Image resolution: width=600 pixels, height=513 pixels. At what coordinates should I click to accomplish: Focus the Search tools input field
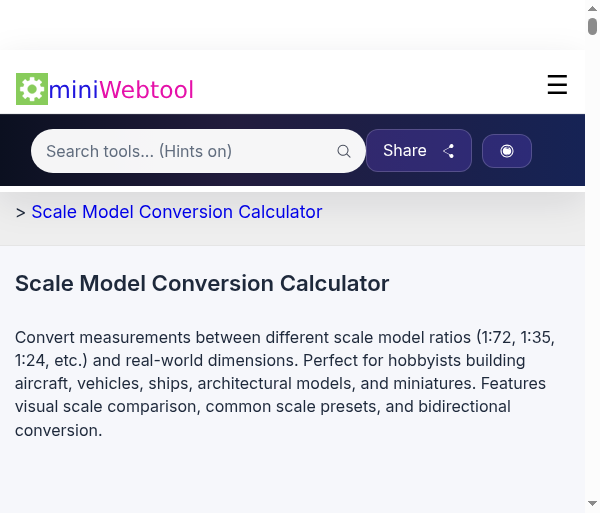[185, 151]
